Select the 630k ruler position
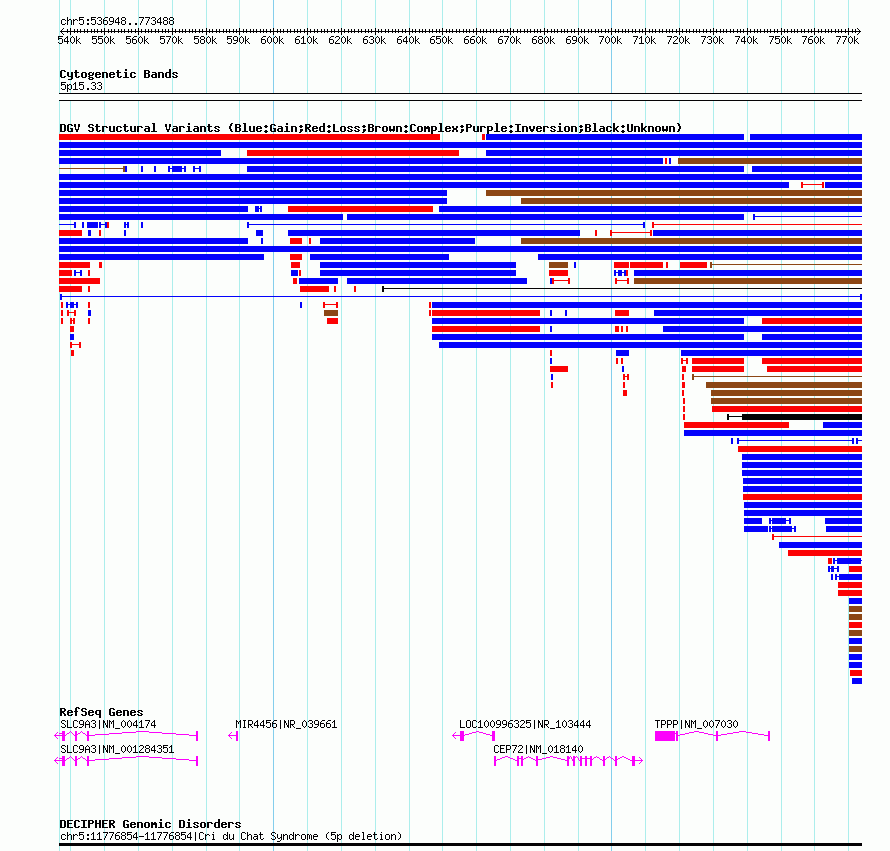Image resolution: width=890 pixels, height=851 pixels. [x=374, y=40]
